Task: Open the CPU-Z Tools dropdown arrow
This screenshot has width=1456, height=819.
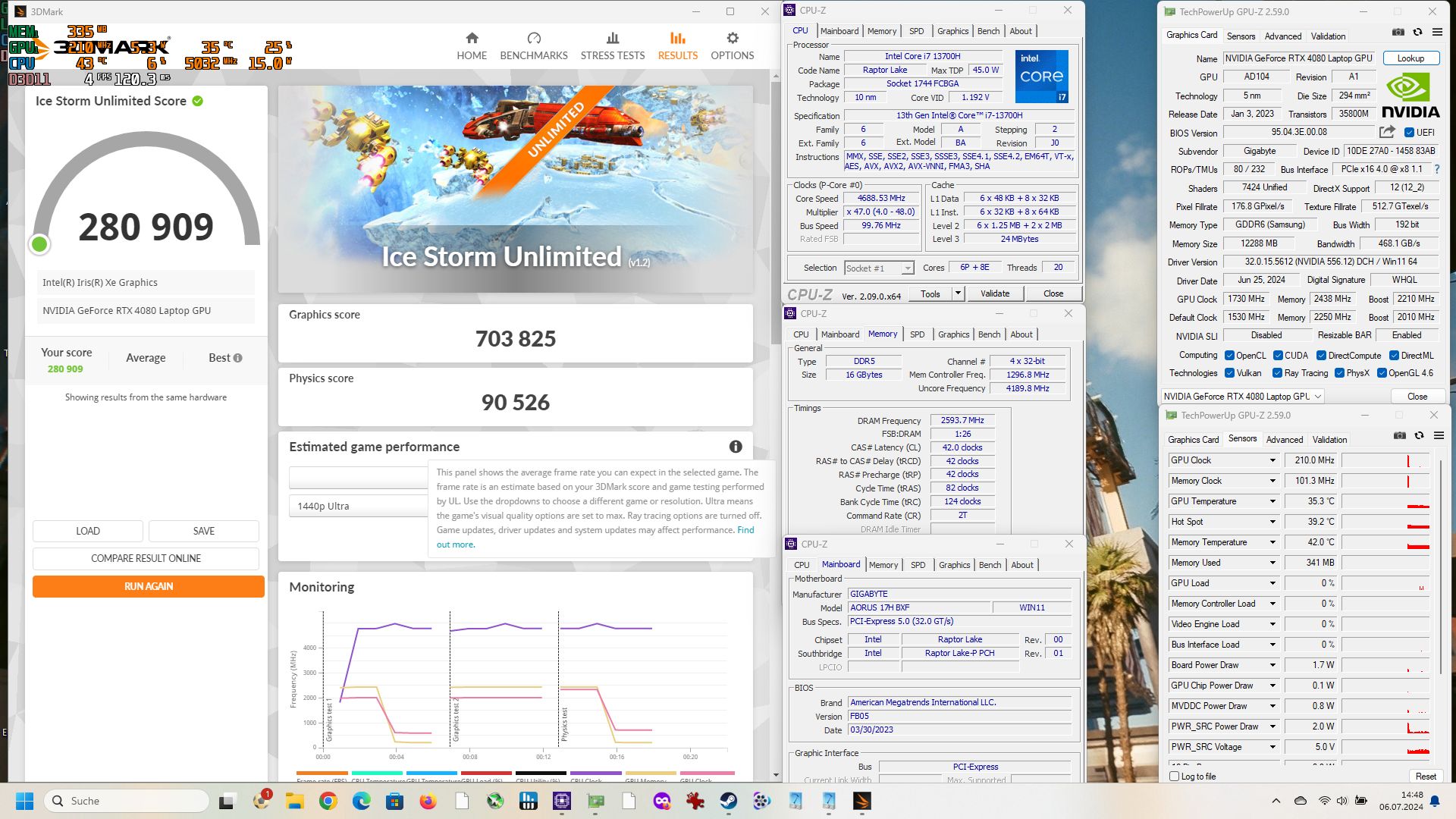Action: click(958, 293)
